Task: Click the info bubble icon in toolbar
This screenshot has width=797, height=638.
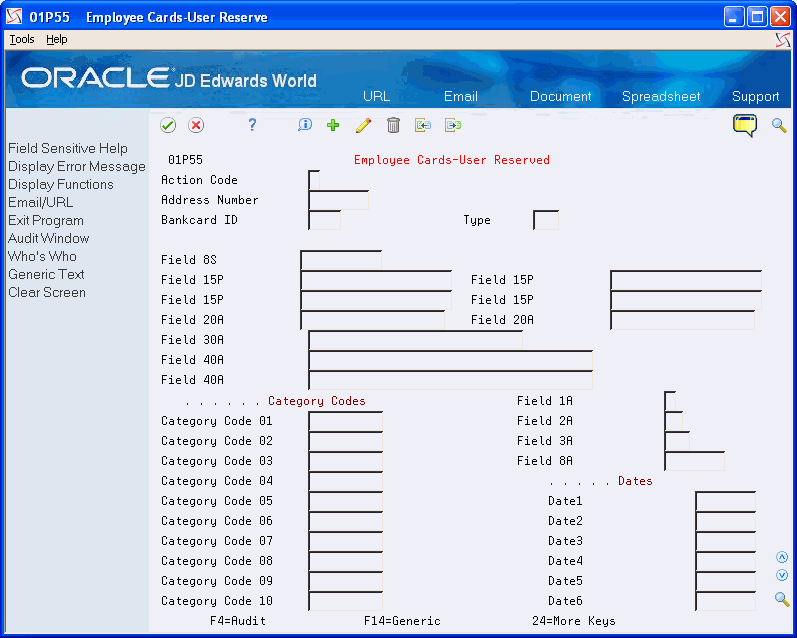Action: [305, 125]
